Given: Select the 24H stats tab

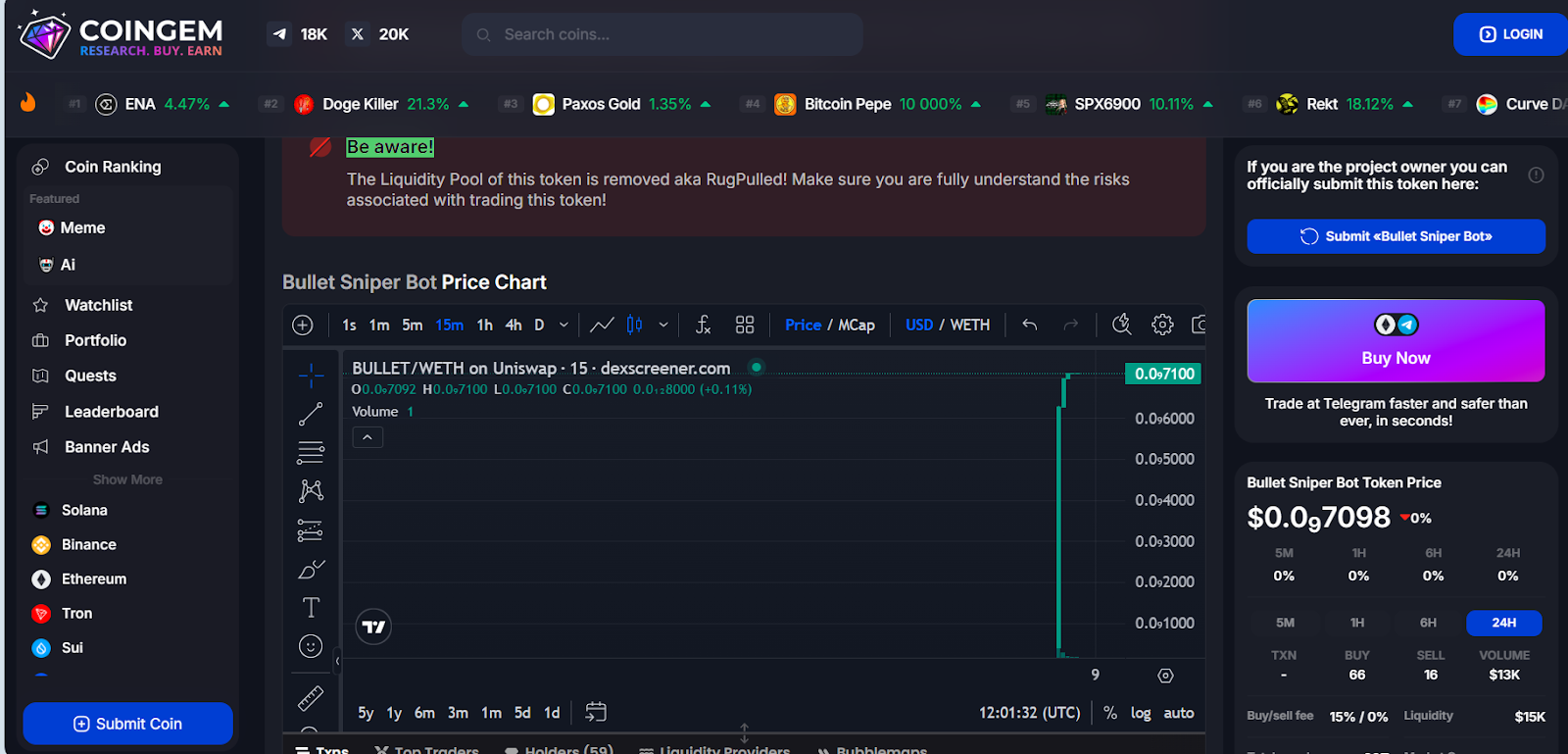Looking at the screenshot, I should click(x=1503, y=623).
